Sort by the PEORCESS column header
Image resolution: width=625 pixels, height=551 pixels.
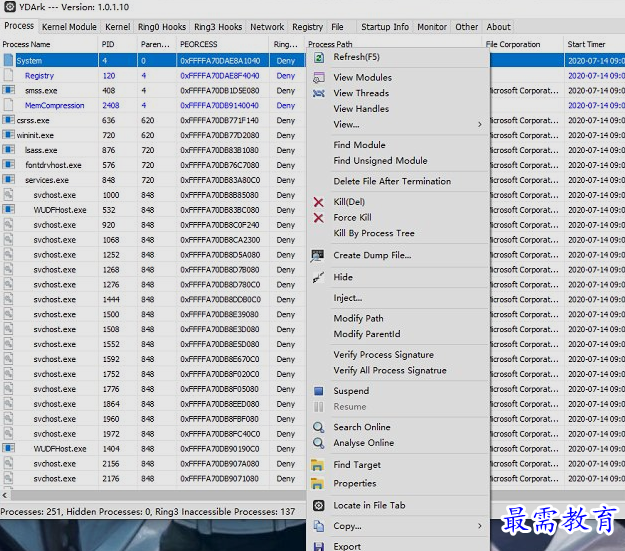click(x=222, y=44)
